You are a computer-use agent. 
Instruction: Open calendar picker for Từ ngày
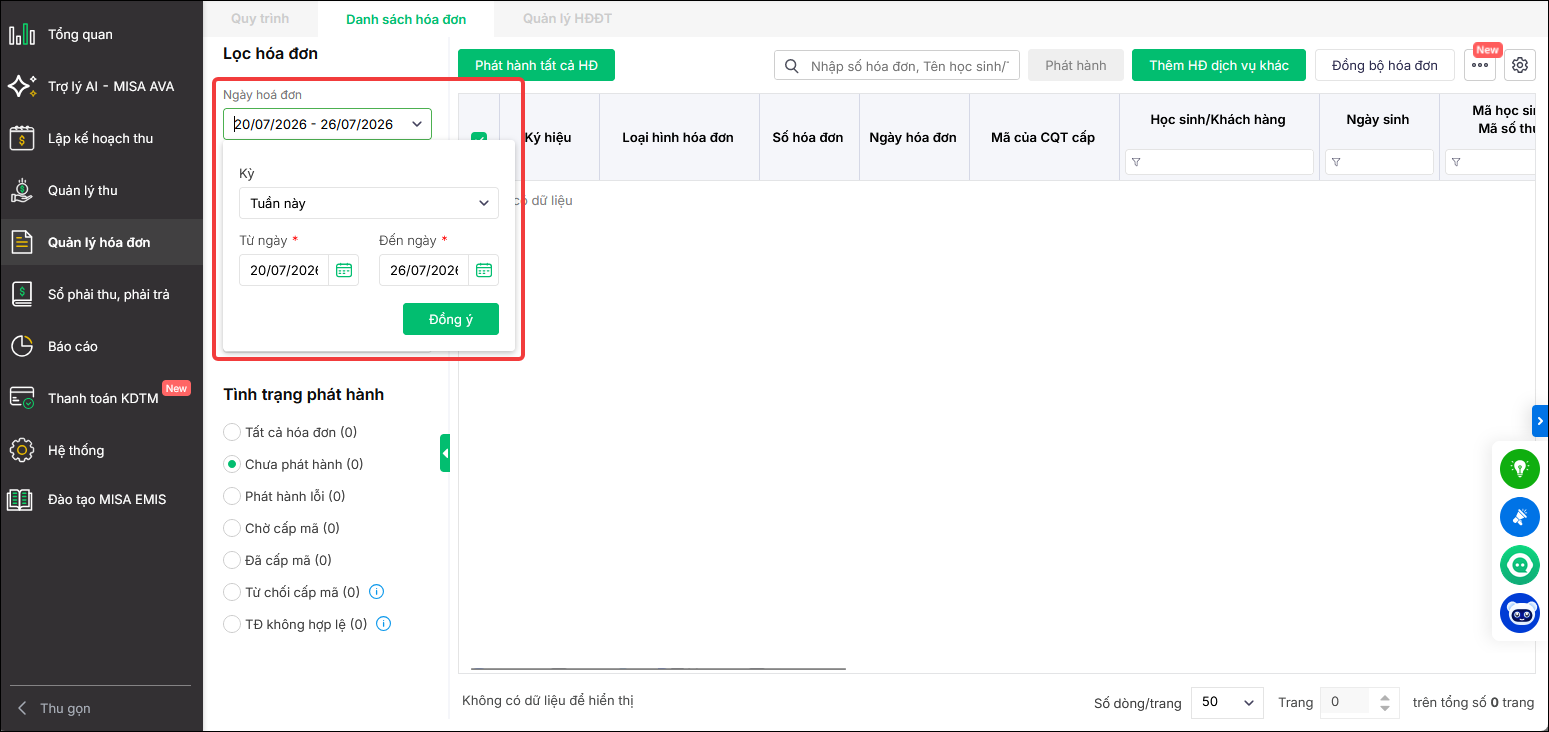point(344,270)
